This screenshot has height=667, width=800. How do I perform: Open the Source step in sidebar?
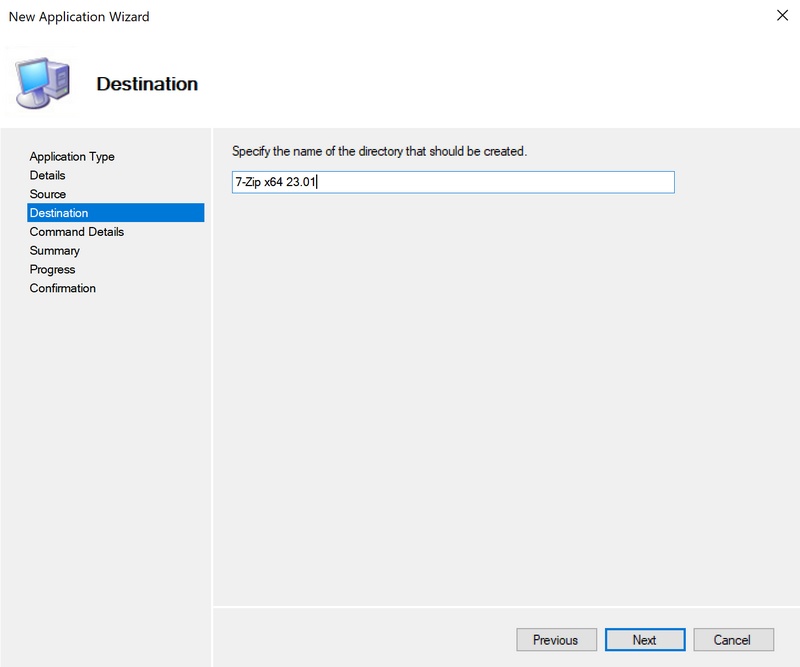(x=48, y=194)
